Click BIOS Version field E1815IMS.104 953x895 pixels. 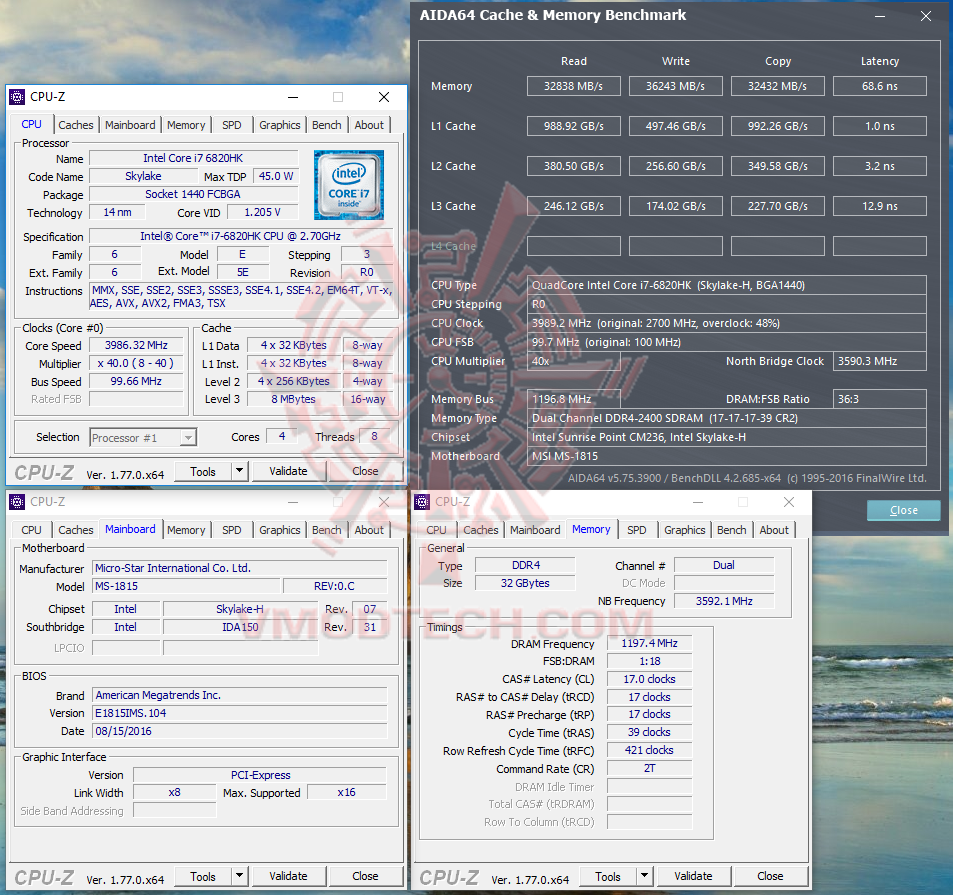coord(240,713)
